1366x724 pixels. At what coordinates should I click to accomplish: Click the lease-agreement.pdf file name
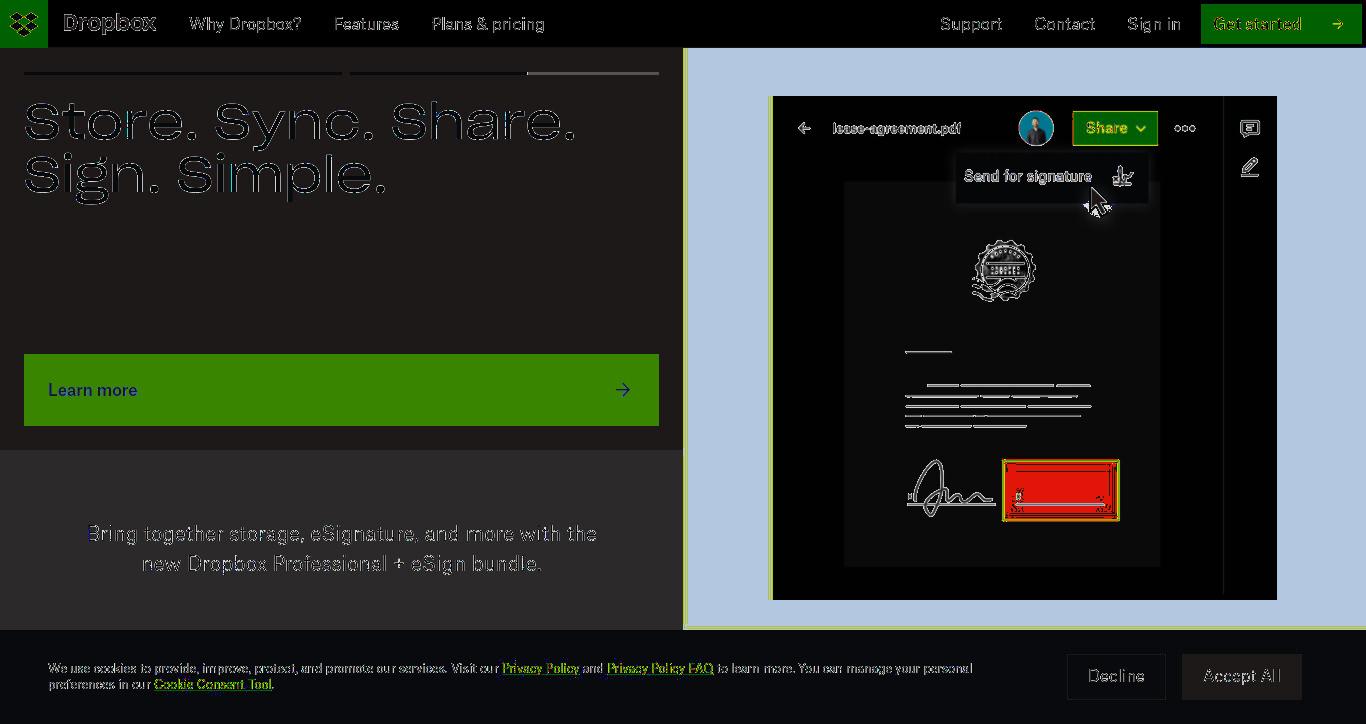[897, 128]
